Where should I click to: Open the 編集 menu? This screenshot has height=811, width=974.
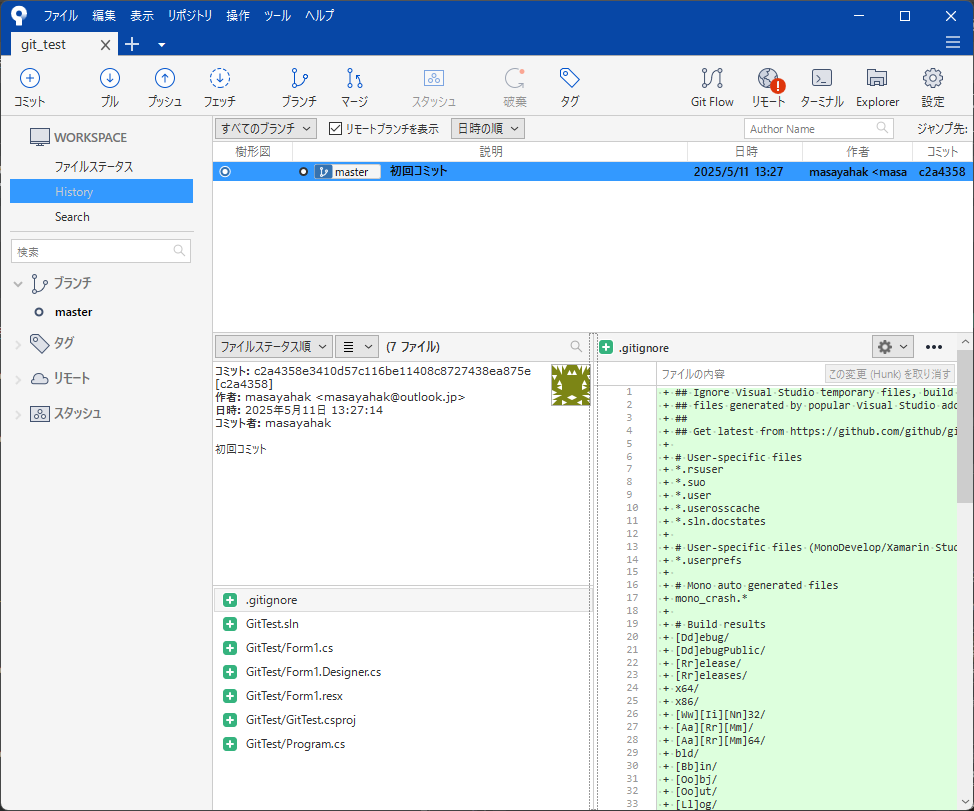[104, 15]
